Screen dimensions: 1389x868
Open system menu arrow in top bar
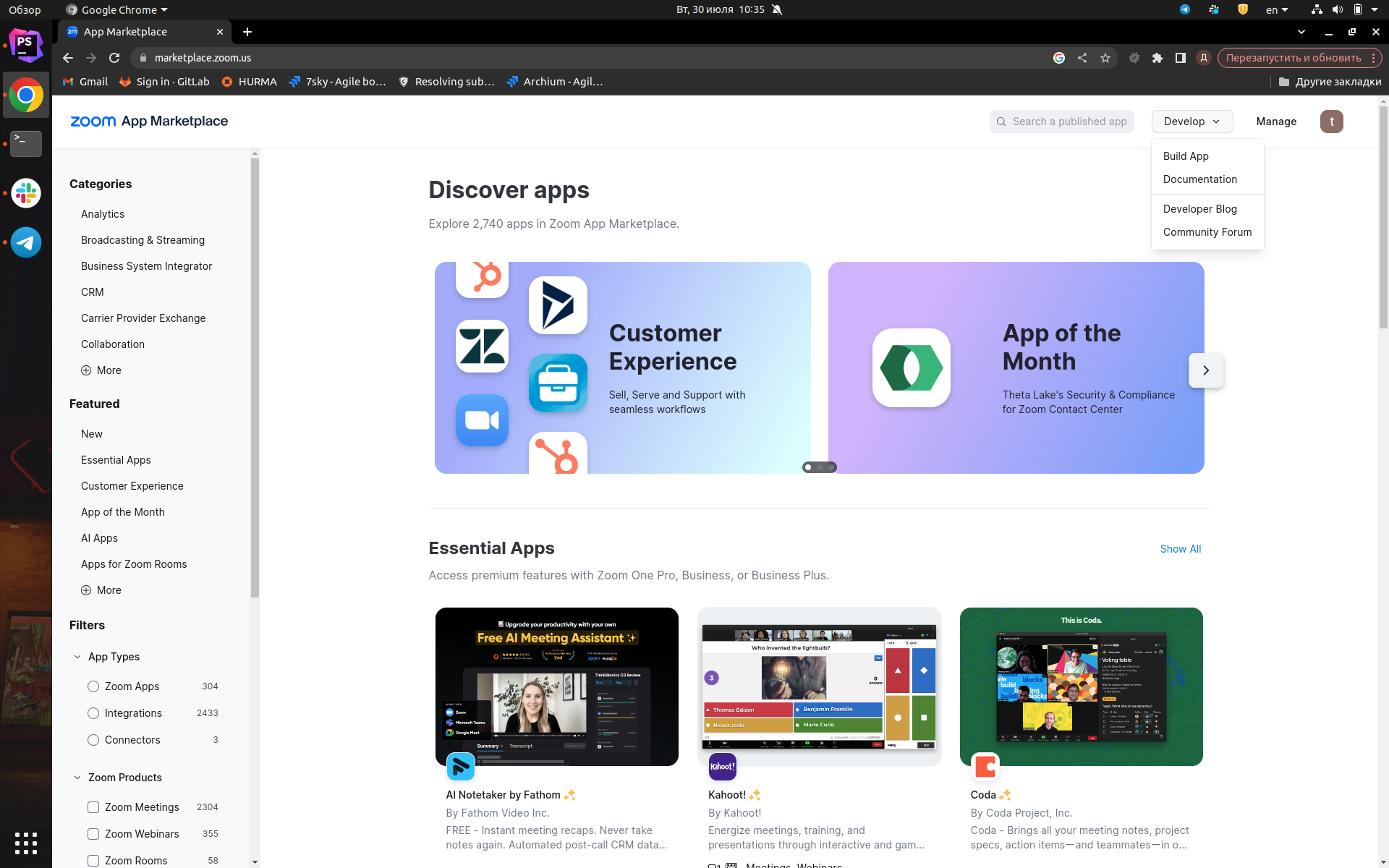click(x=1375, y=9)
